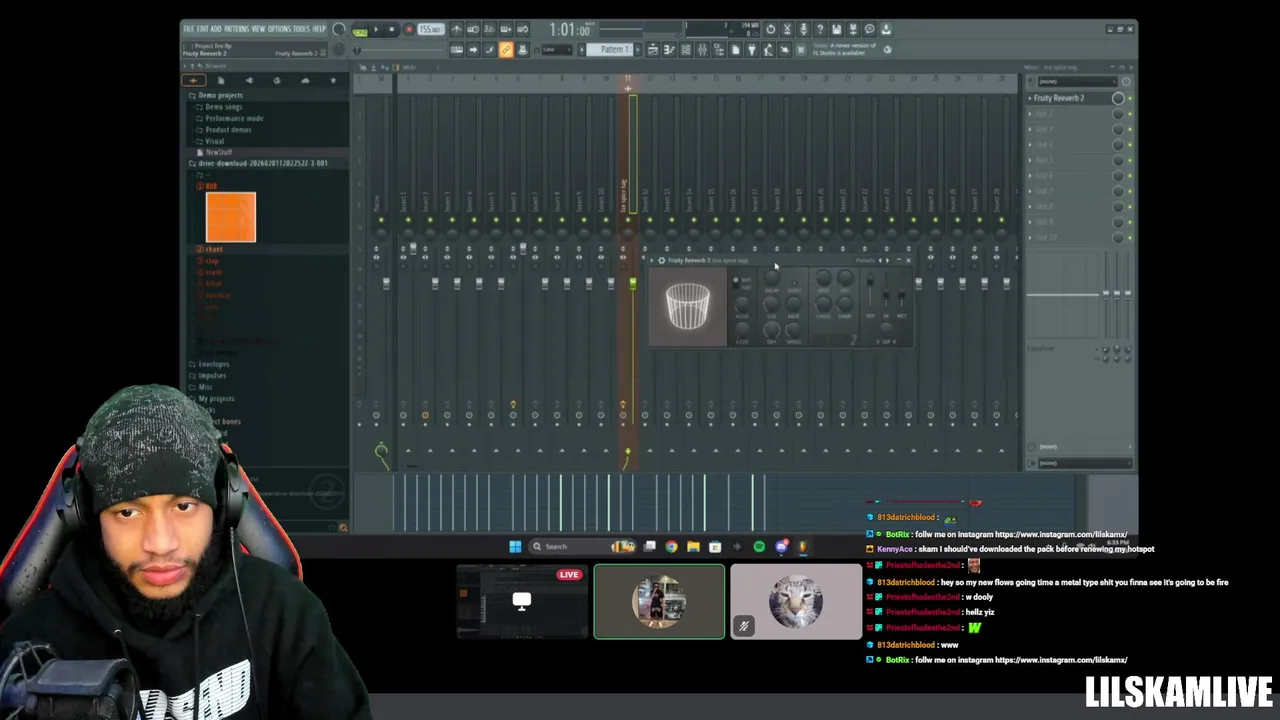Click the save project disk icon
Image resolution: width=1280 pixels, height=720 pixels.
[836, 29]
